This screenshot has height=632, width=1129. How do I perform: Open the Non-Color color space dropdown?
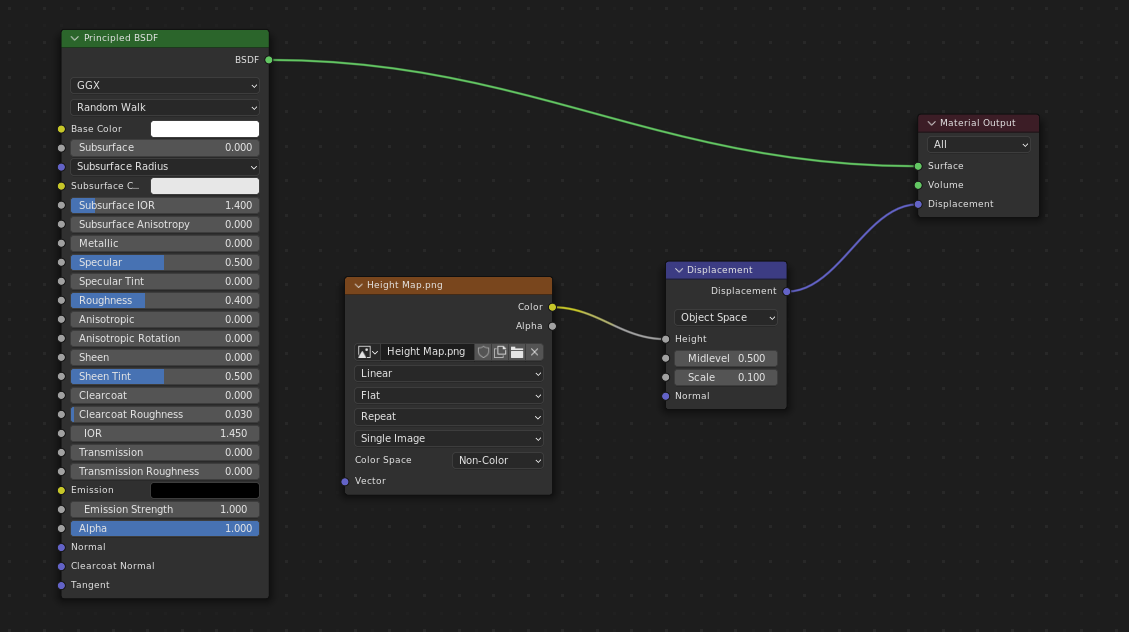click(x=498, y=461)
